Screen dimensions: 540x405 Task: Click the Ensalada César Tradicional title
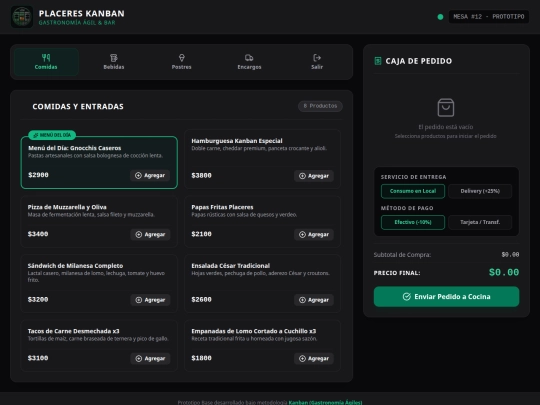point(231,266)
